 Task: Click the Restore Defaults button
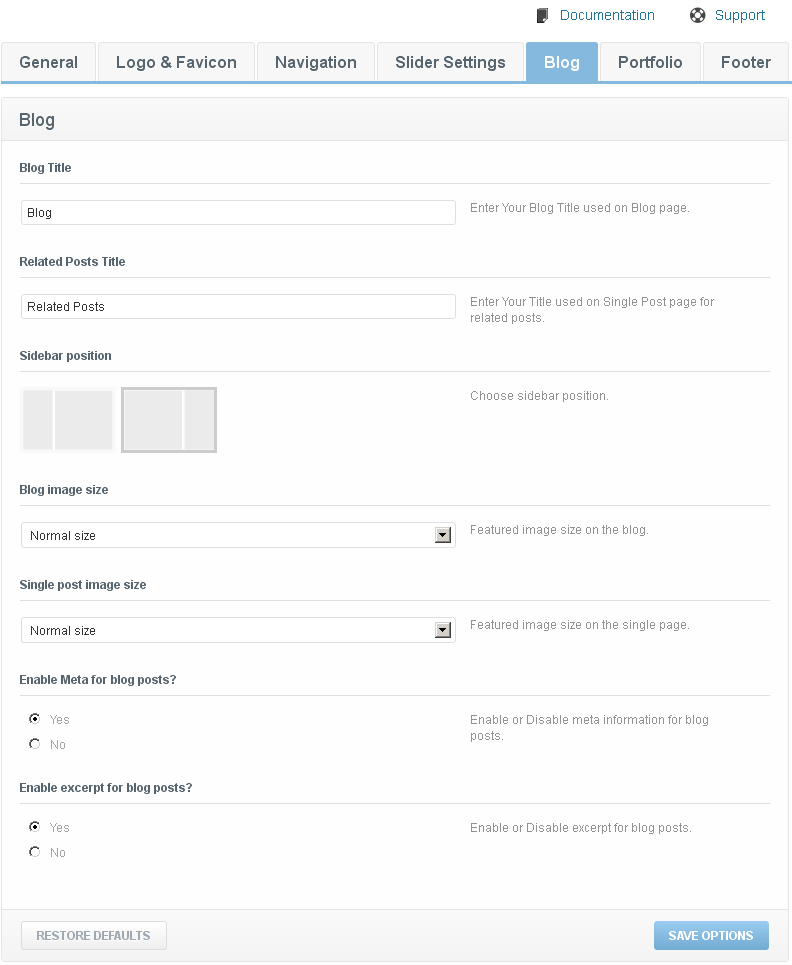click(x=94, y=935)
